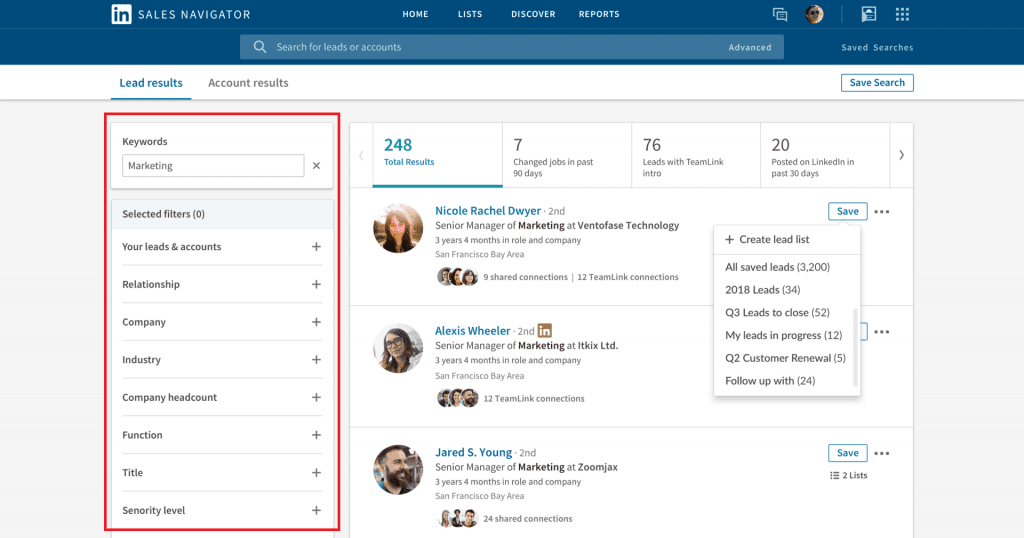Open the apps grid icon
This screenshot has height=538, width=1024.
902,14
